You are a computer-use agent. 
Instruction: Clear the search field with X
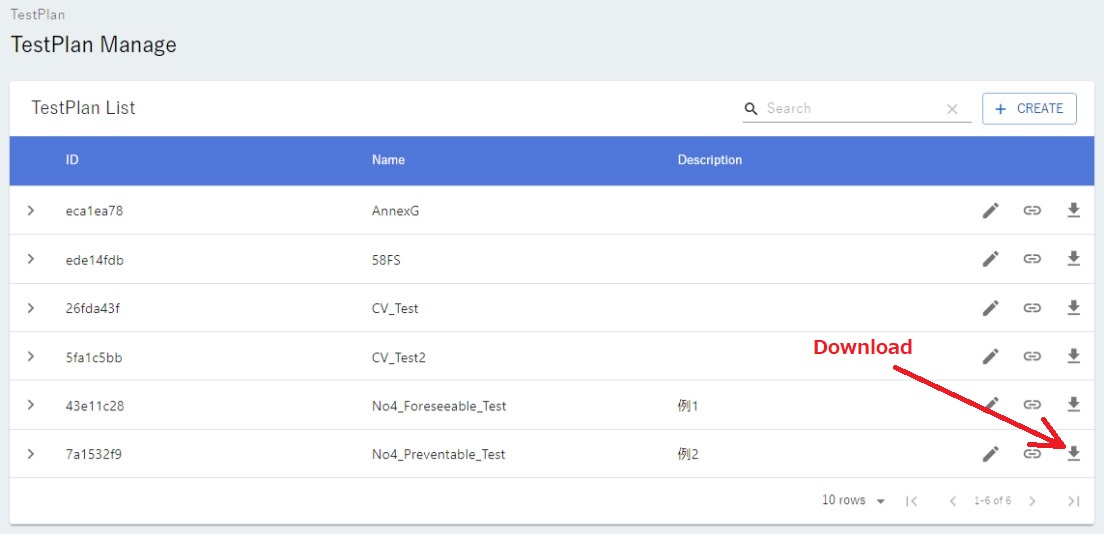coord(952,109)
